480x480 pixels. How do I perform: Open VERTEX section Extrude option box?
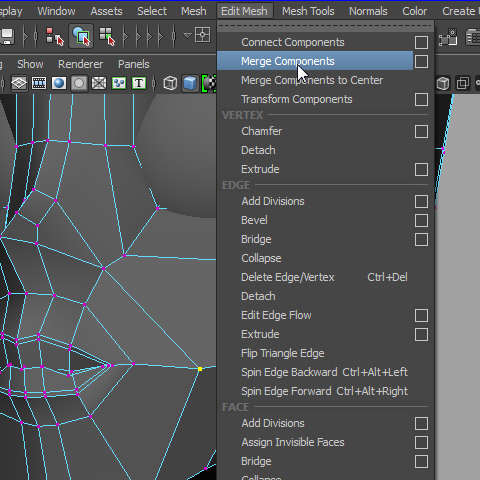click(421, 170)
